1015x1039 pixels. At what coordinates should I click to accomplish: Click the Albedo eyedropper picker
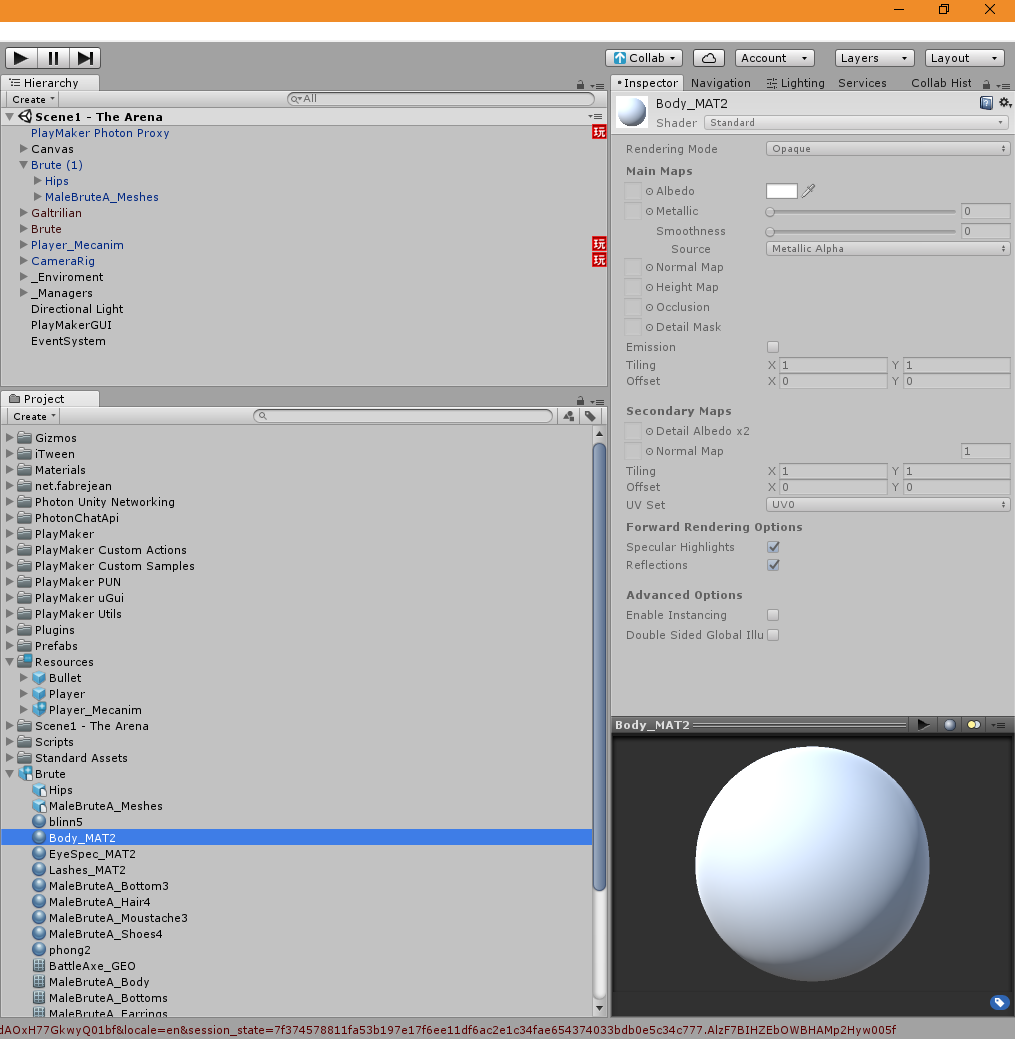pos(810,191)
